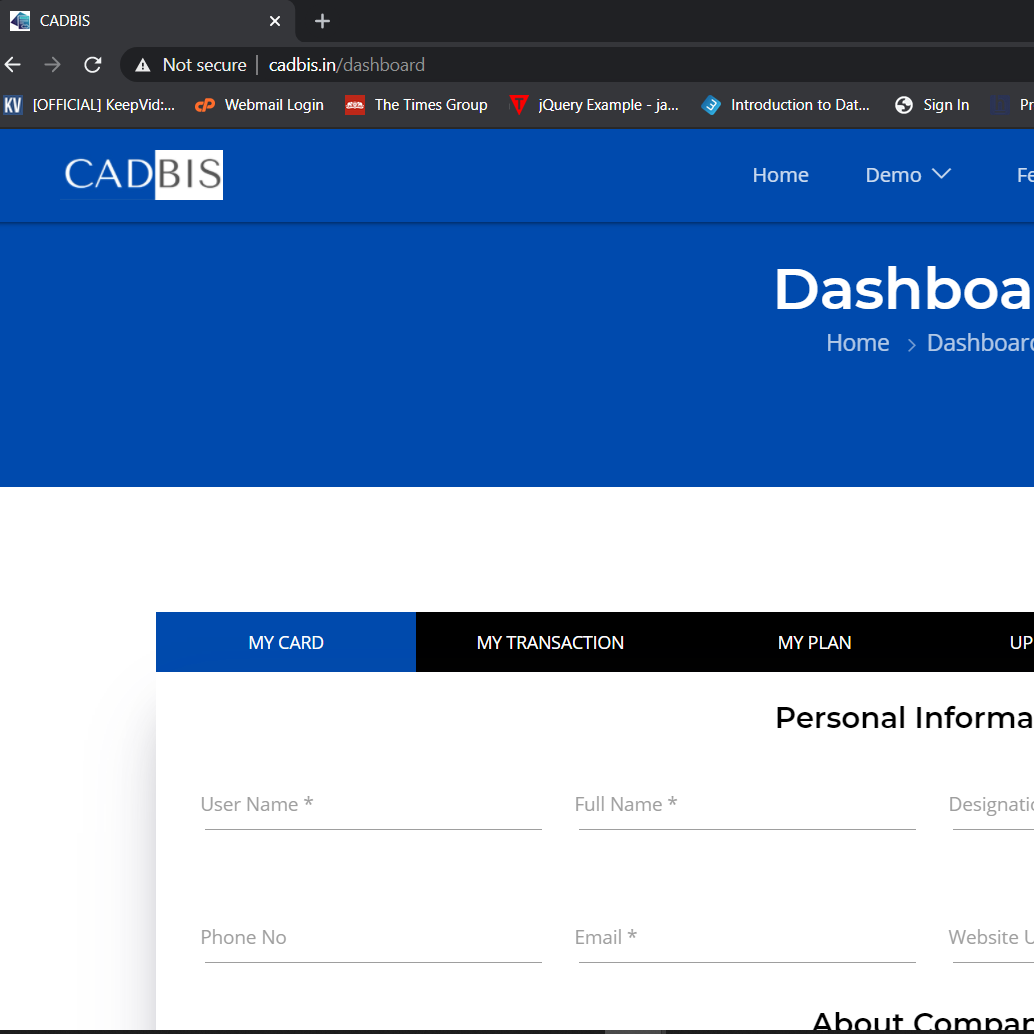The image size is (1034, 1034).
Task: Focus the User Name input field
Action: click(x=372, y=806)
